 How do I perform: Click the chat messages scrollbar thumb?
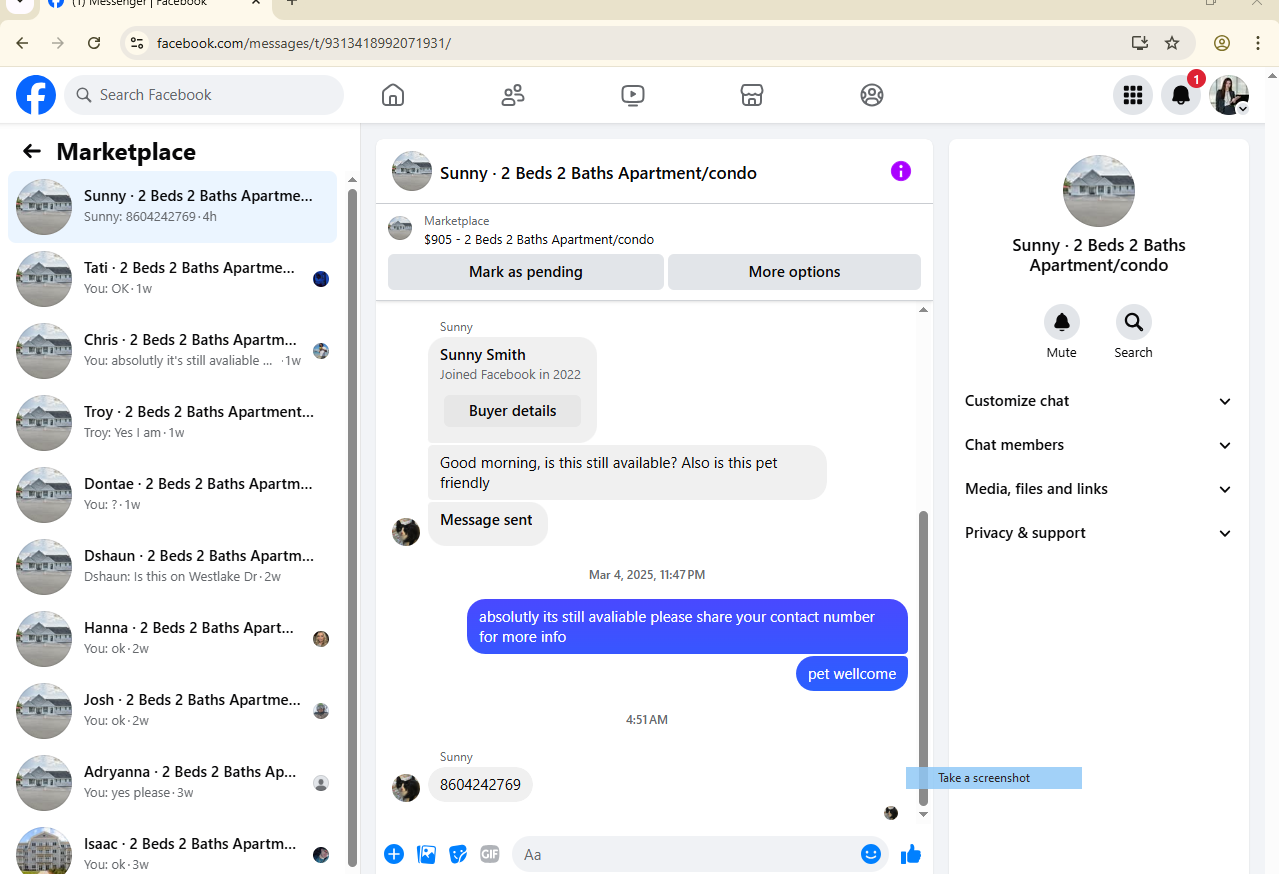click(x=923, y=658)
